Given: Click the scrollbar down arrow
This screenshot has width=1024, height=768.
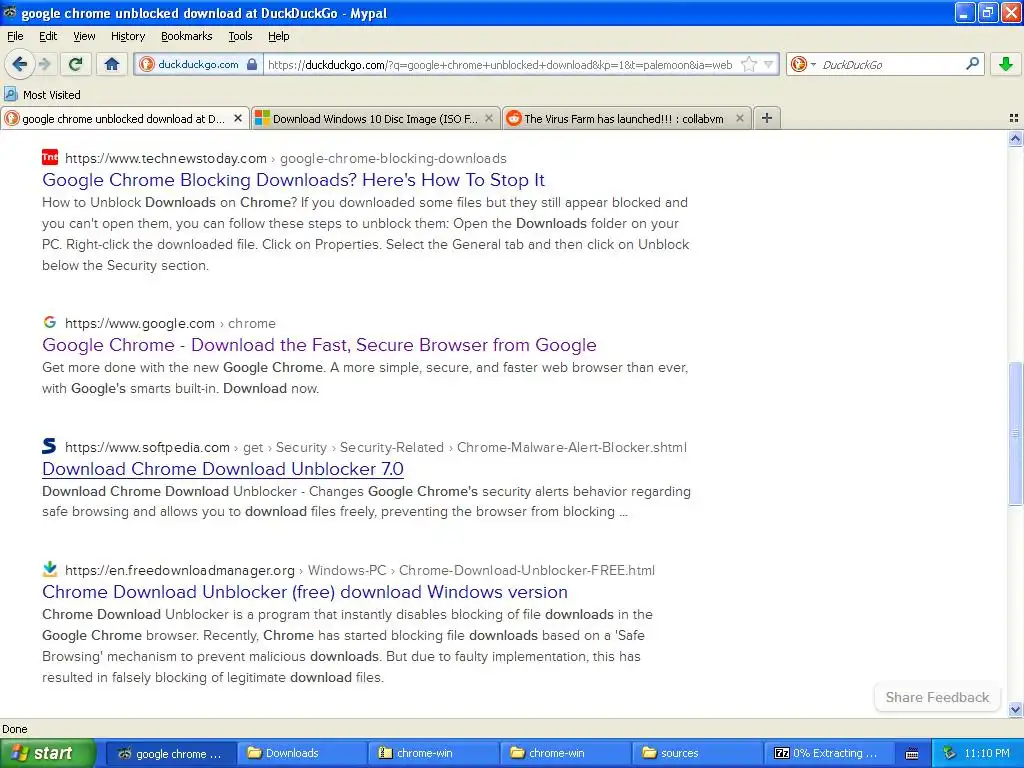Looking at the screenshot, I should (x=1015, y=709).
